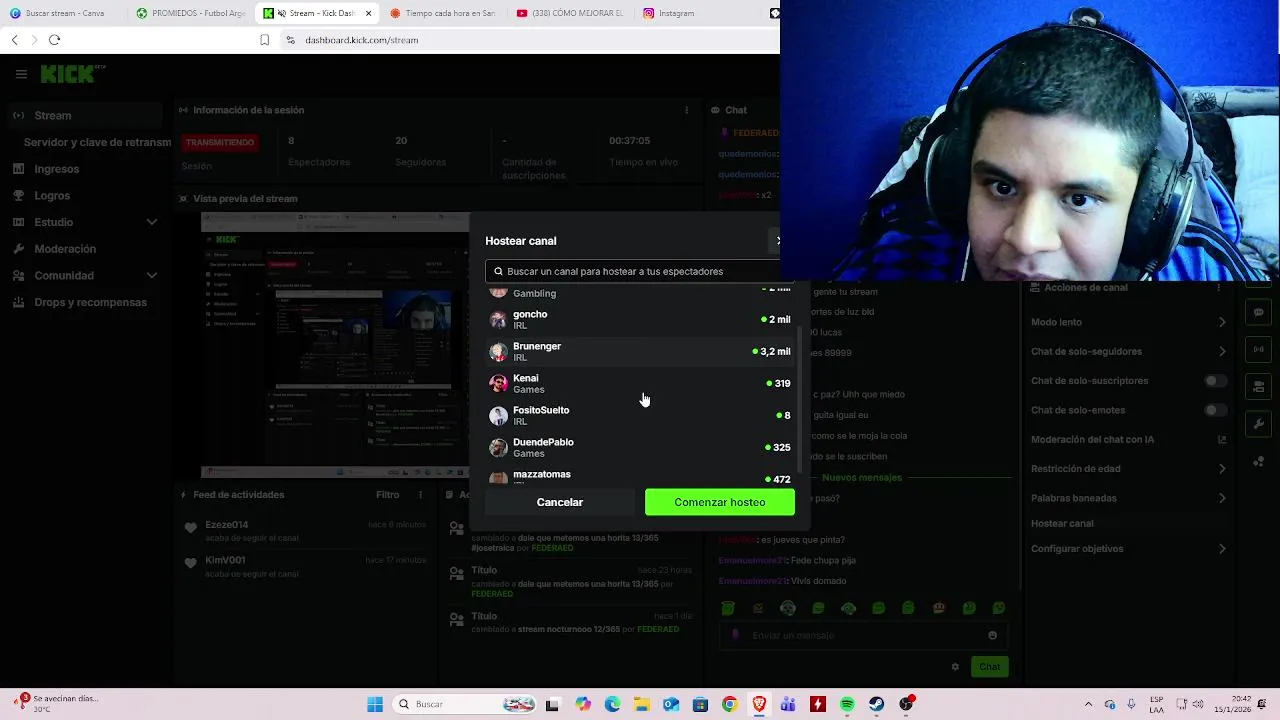Expand the Estudio sidebar section
This screenshot has width=1280, height=720.
tap(152, 222)
